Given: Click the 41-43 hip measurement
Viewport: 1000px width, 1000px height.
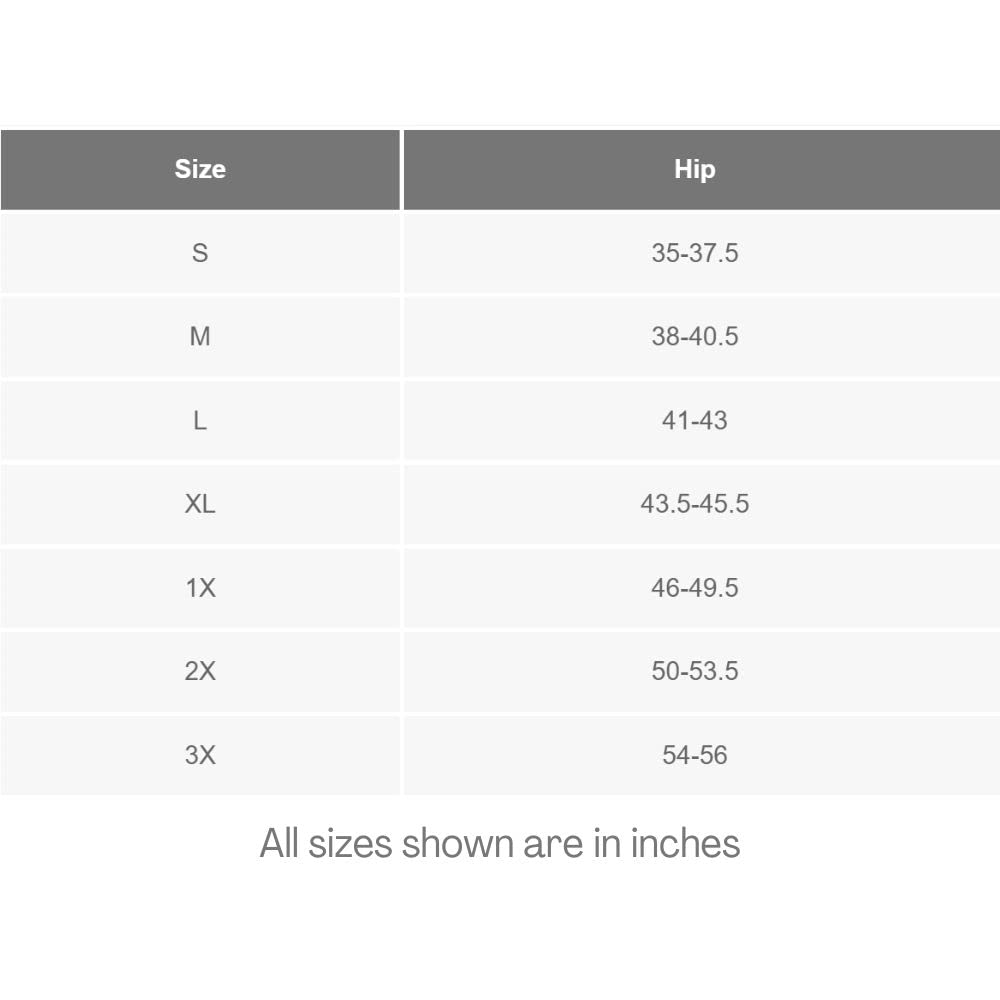Looking at the screenshot, I should point(694,421).
